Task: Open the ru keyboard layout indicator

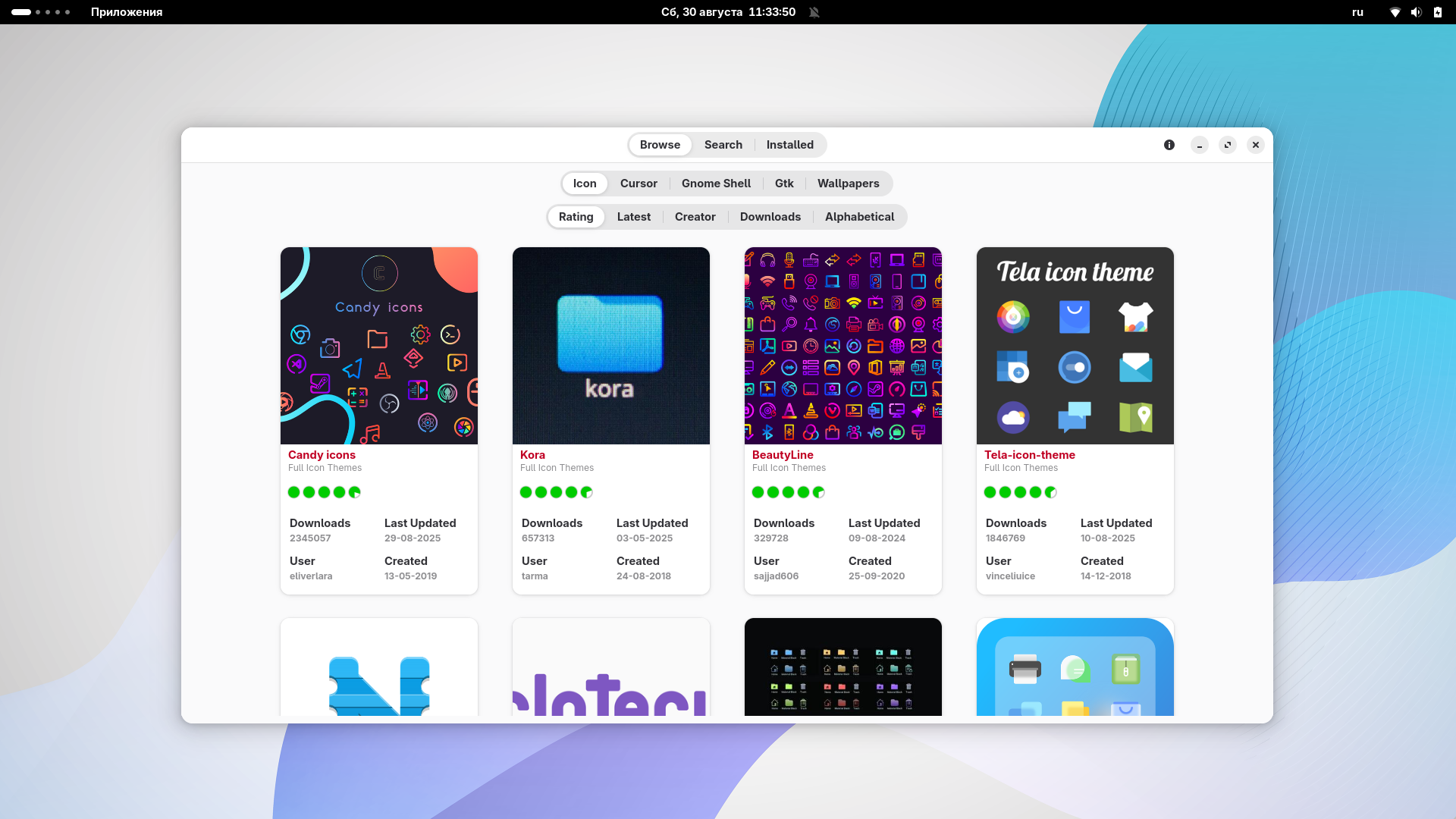Action: click(x=1357, y=12)
